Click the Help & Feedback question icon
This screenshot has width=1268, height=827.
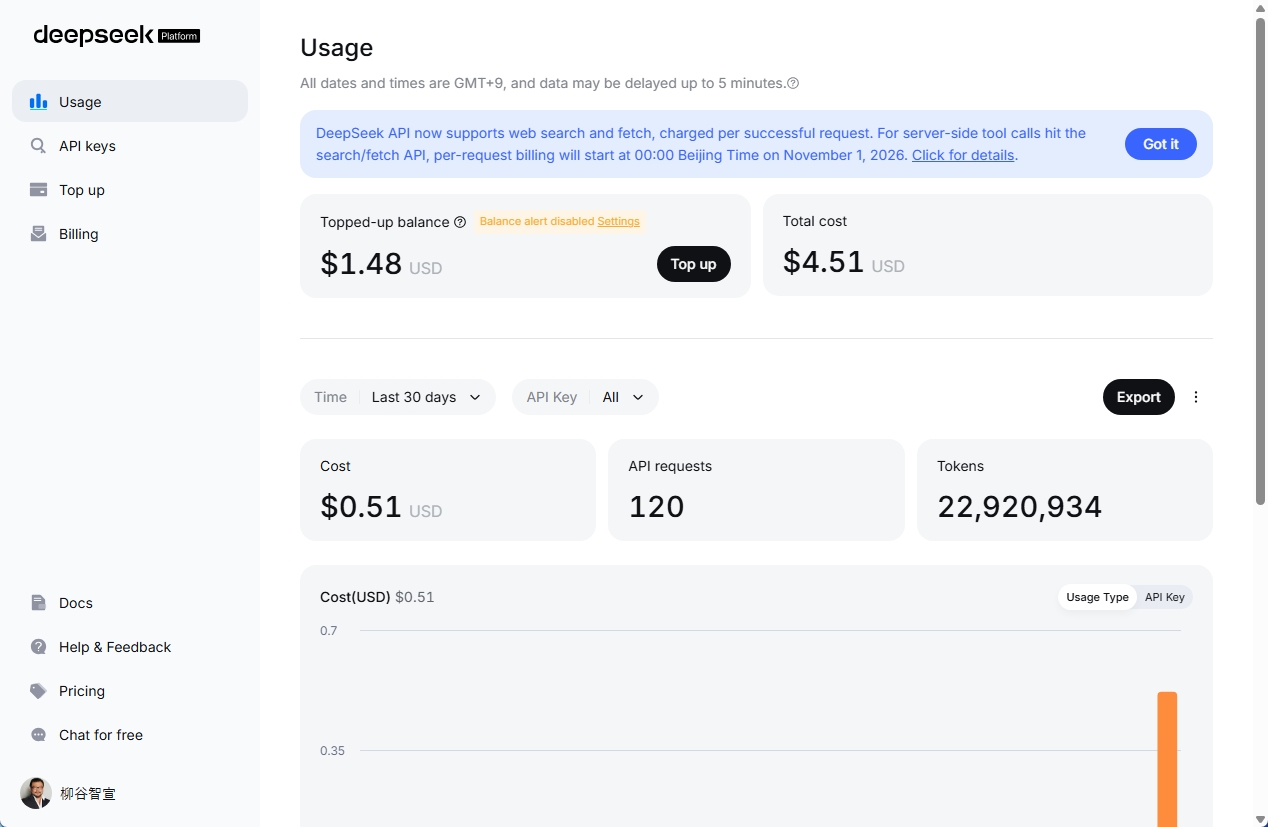click(38, 647)
